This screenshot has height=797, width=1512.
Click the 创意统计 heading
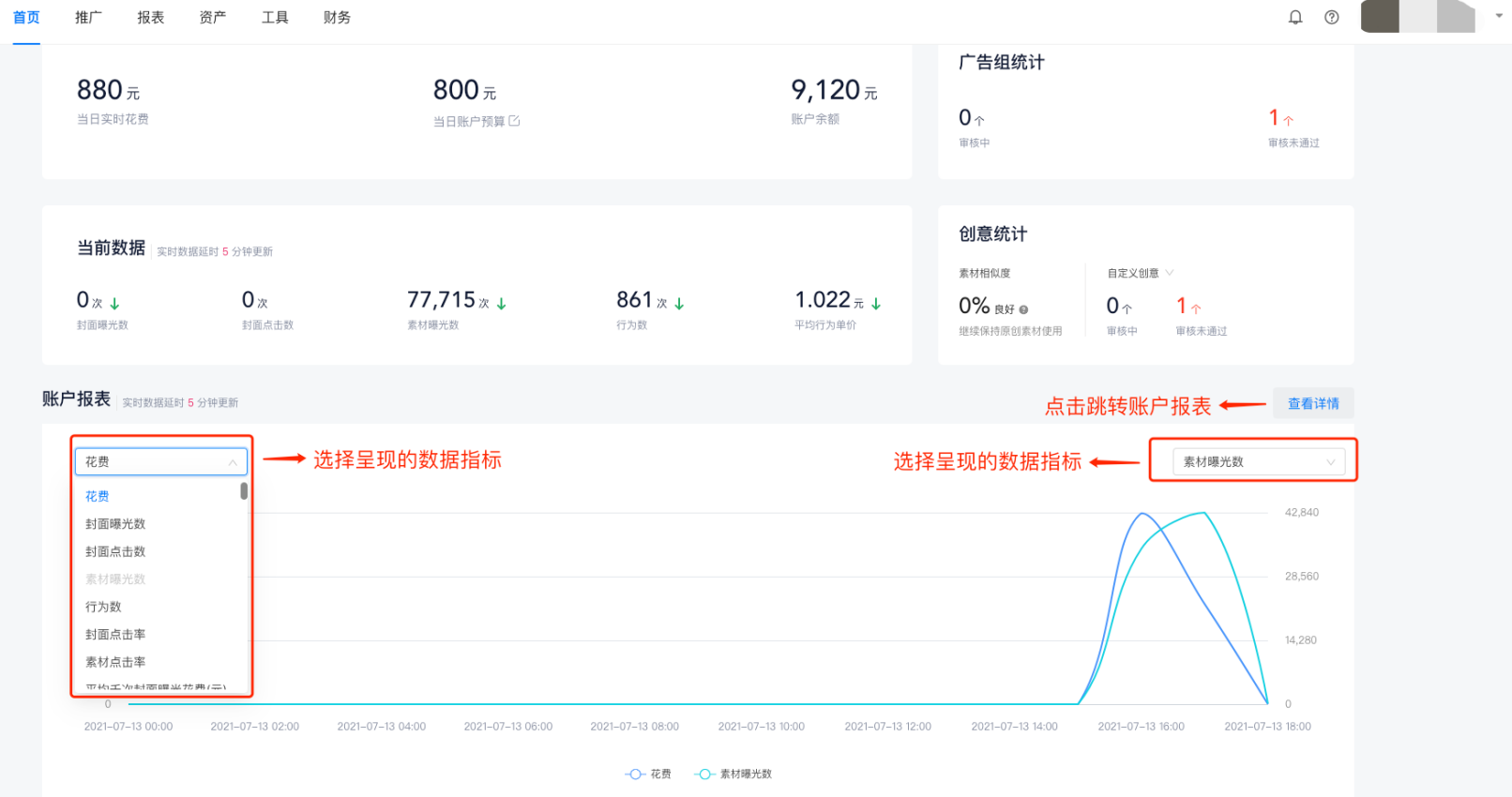click(992, 234)
